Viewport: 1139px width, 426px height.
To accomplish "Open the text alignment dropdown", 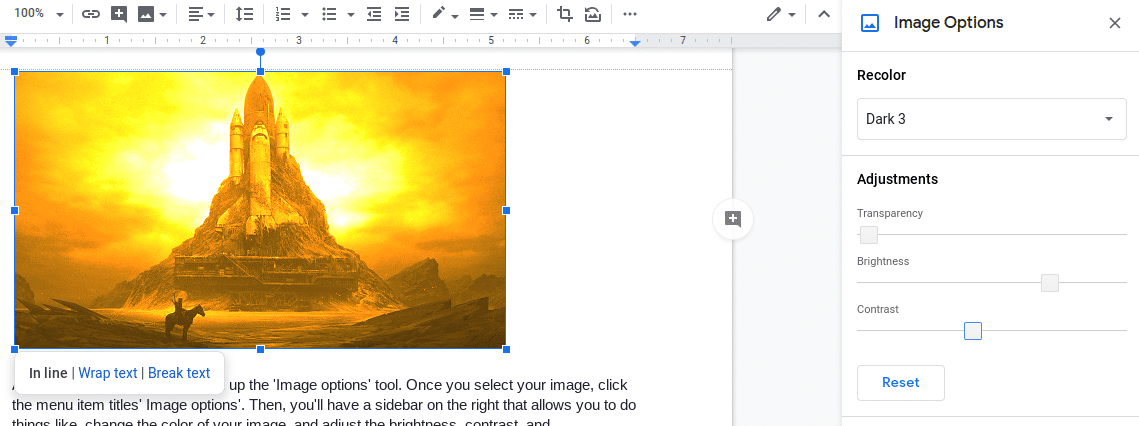I will tap(201, 14).
